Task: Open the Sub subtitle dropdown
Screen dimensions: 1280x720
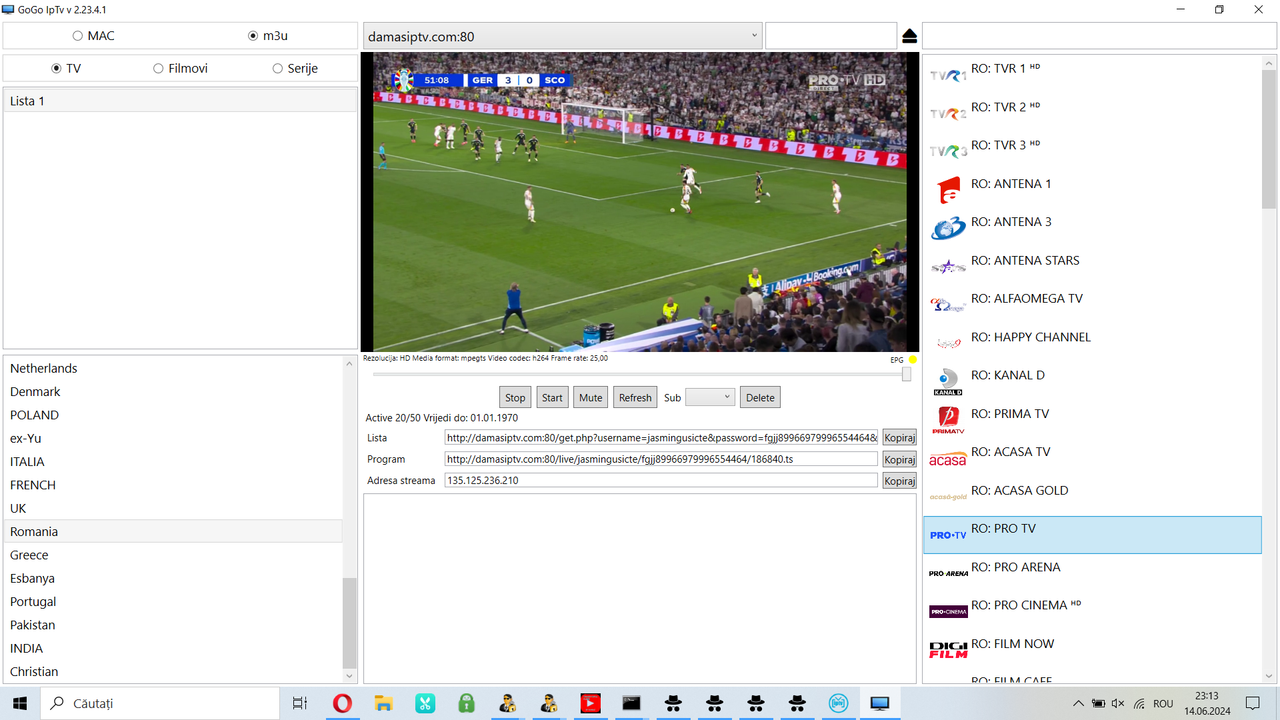Action: coord(710,397)
